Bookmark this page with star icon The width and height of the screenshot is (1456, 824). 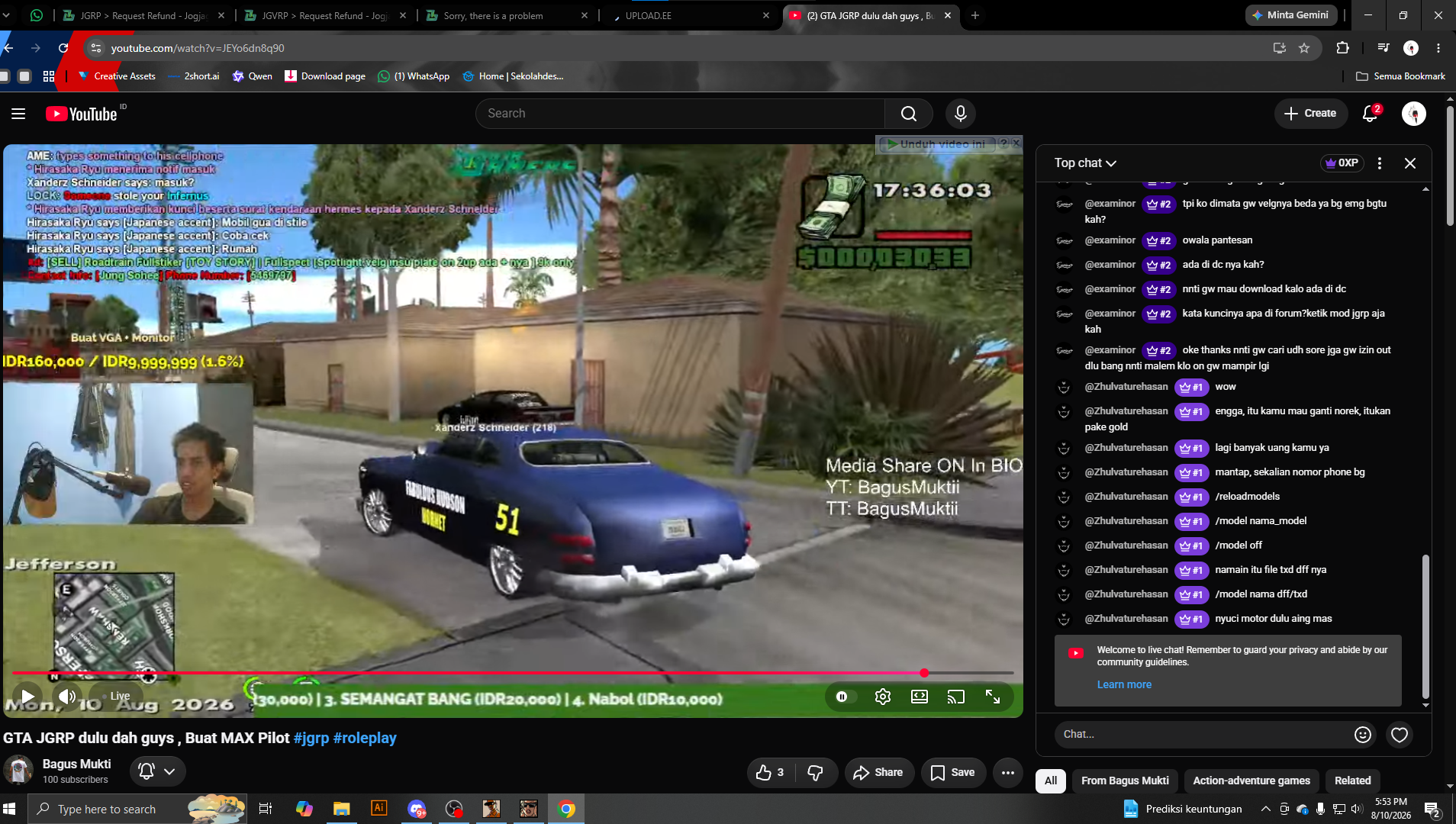click(1304, 48)
